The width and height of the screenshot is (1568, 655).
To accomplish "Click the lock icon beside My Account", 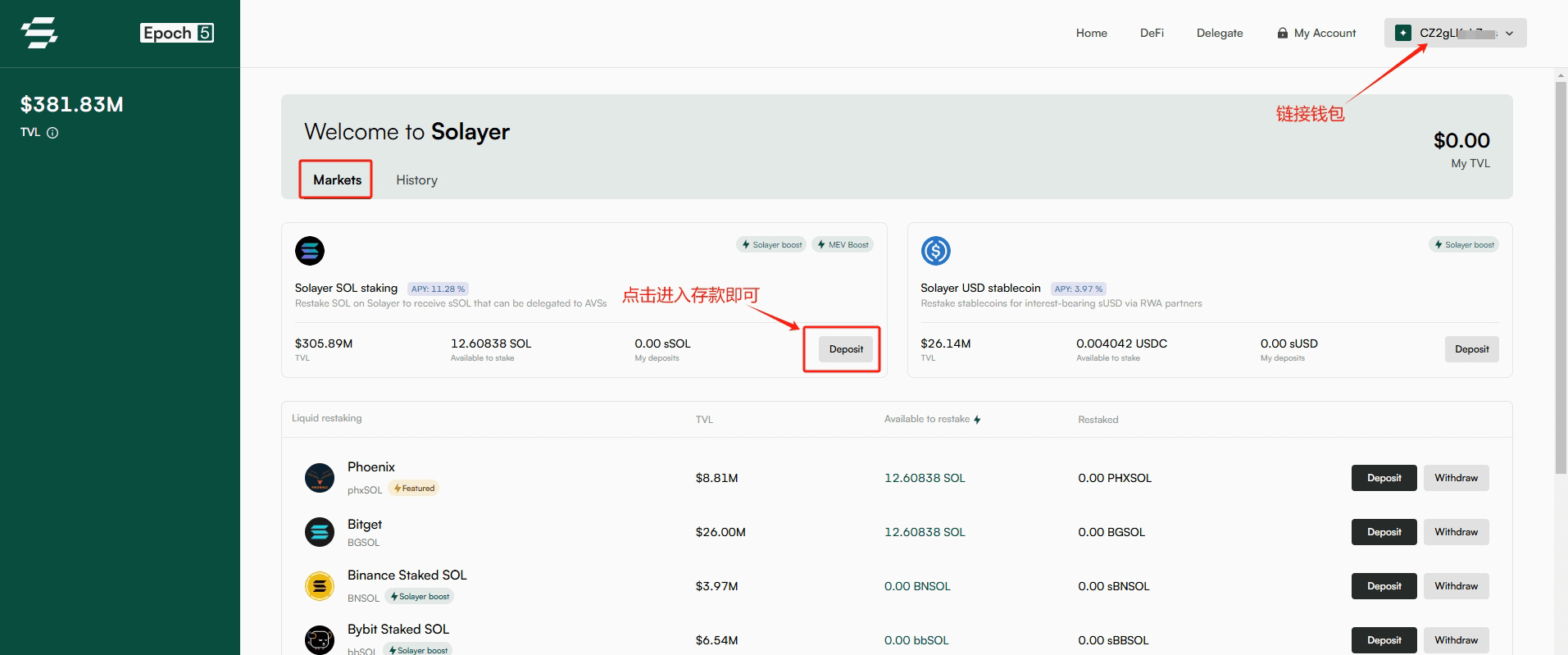I will click(x=1283, y=33).
